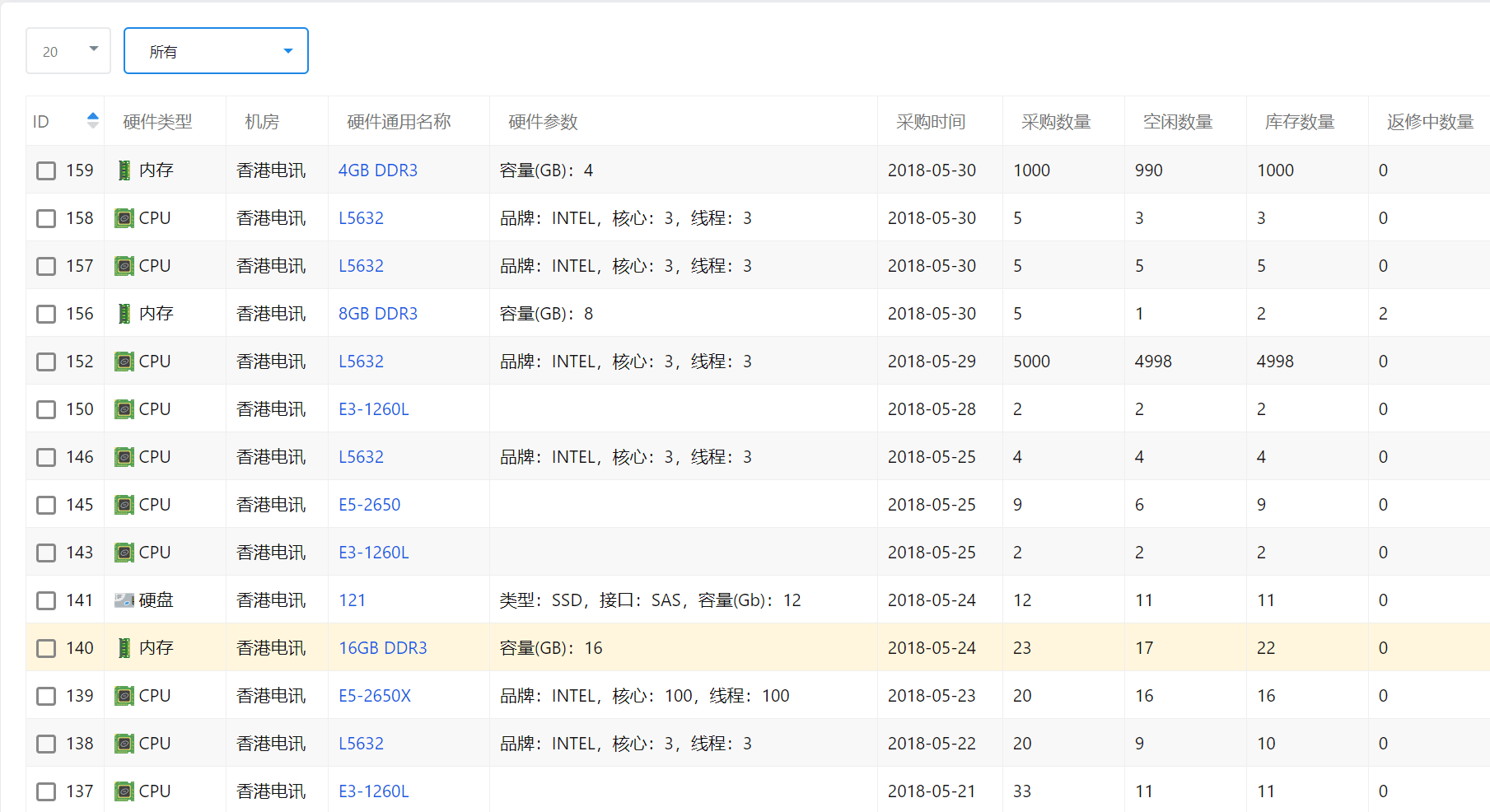Check the box for ID 138
1490x812 pixels.
click(x=46, y=744)
